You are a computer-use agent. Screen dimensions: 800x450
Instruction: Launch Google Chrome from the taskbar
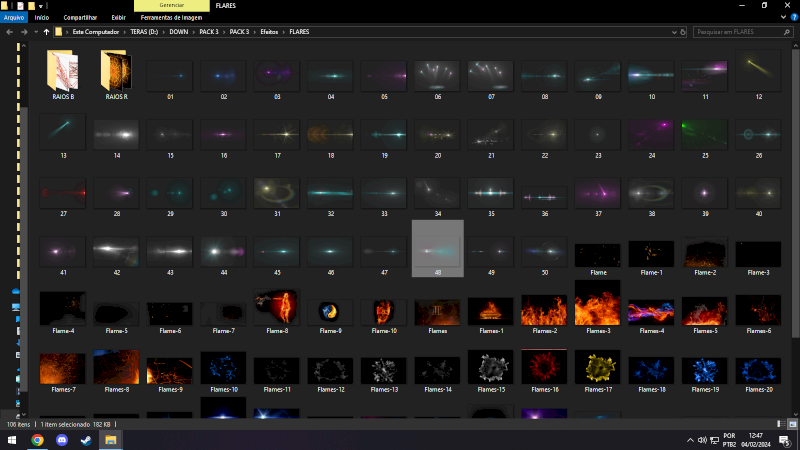(x=37, y=440)
